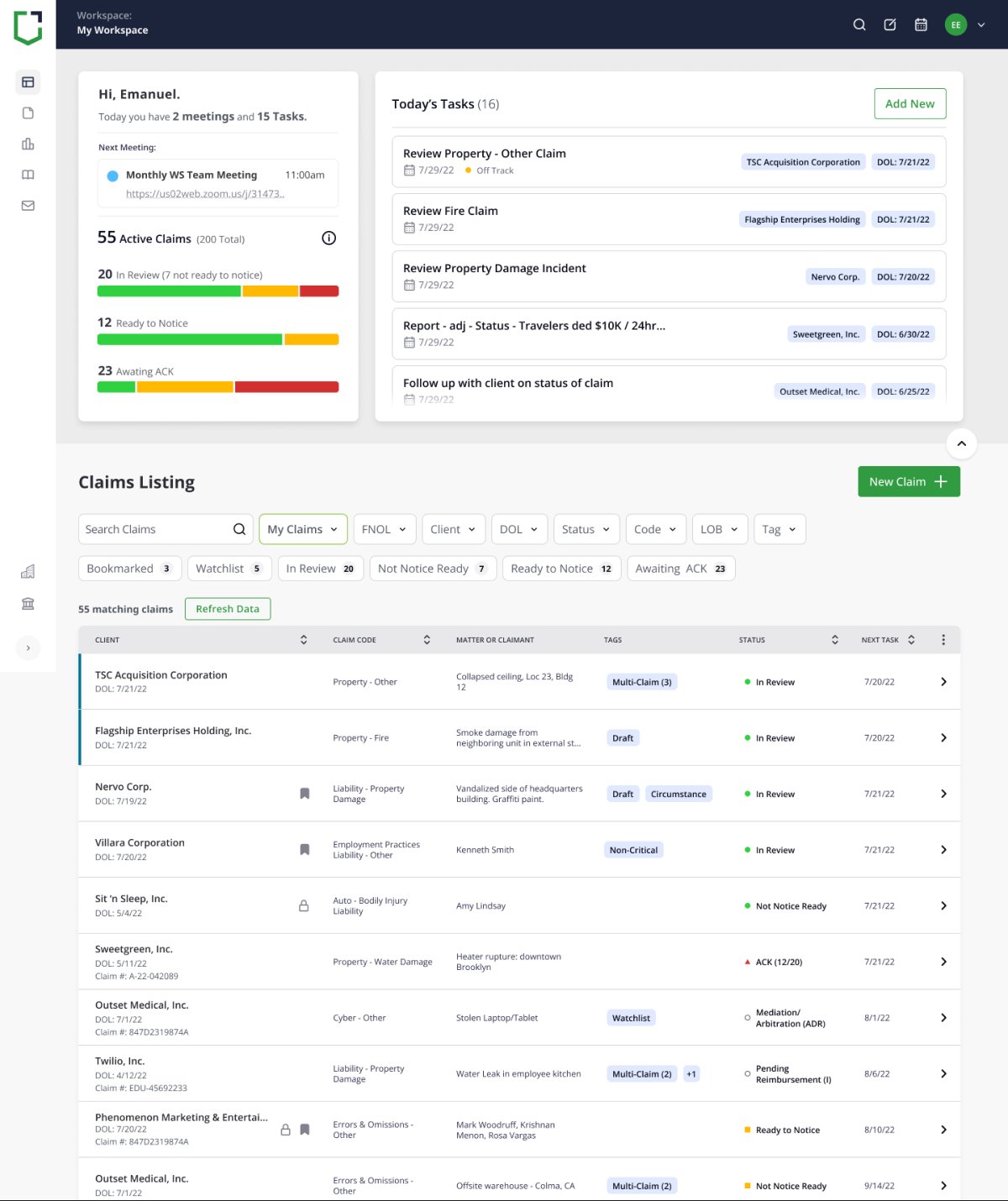1008x1201 pixels.
Task: Open the DOL filter dropdown
Action: [519, 529]
